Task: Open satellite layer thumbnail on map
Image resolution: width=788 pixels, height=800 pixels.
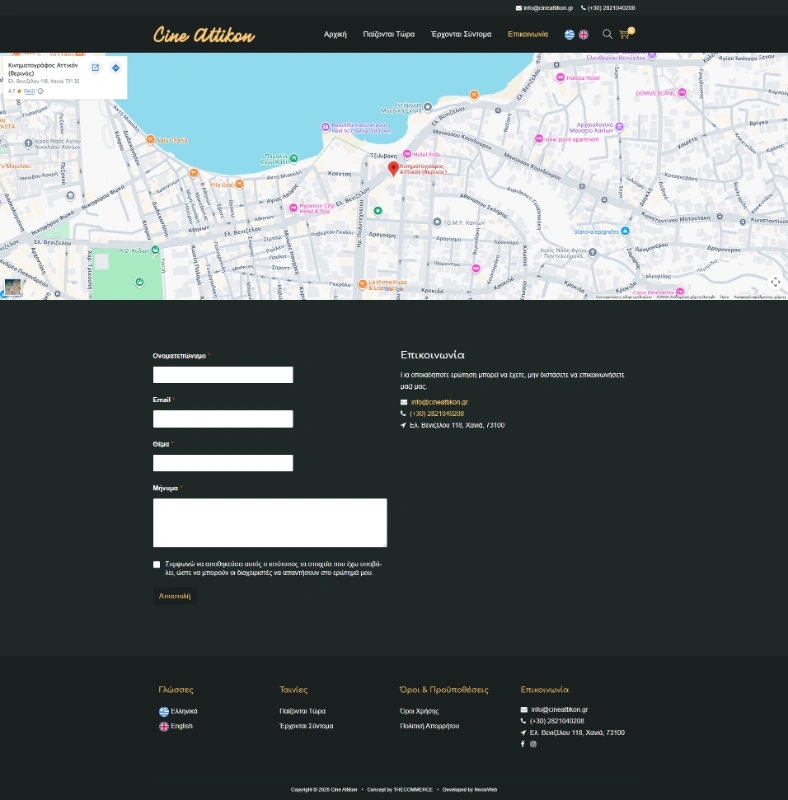Action: tap(13, 287)
